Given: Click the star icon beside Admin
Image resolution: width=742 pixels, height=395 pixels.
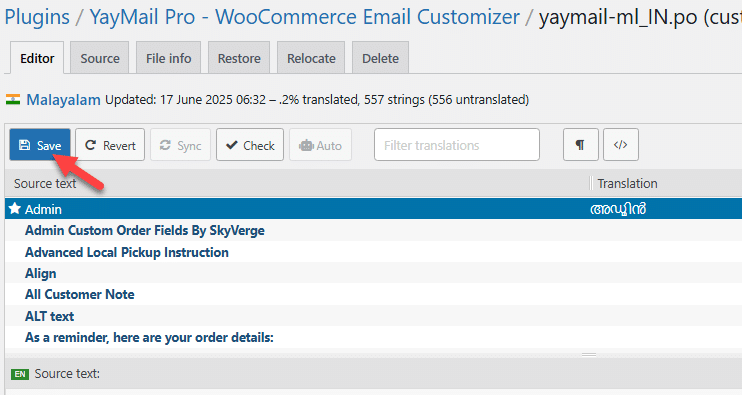Looking at the screenshot, I should pos(15,209).
